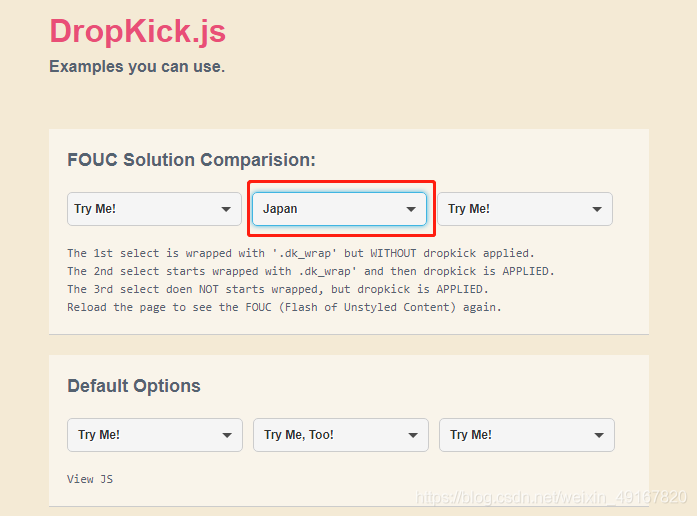Screen dimensions: 697x516
Task: Click the caret of the first FOUC Try Me! select
Action: tap(226, 209)
